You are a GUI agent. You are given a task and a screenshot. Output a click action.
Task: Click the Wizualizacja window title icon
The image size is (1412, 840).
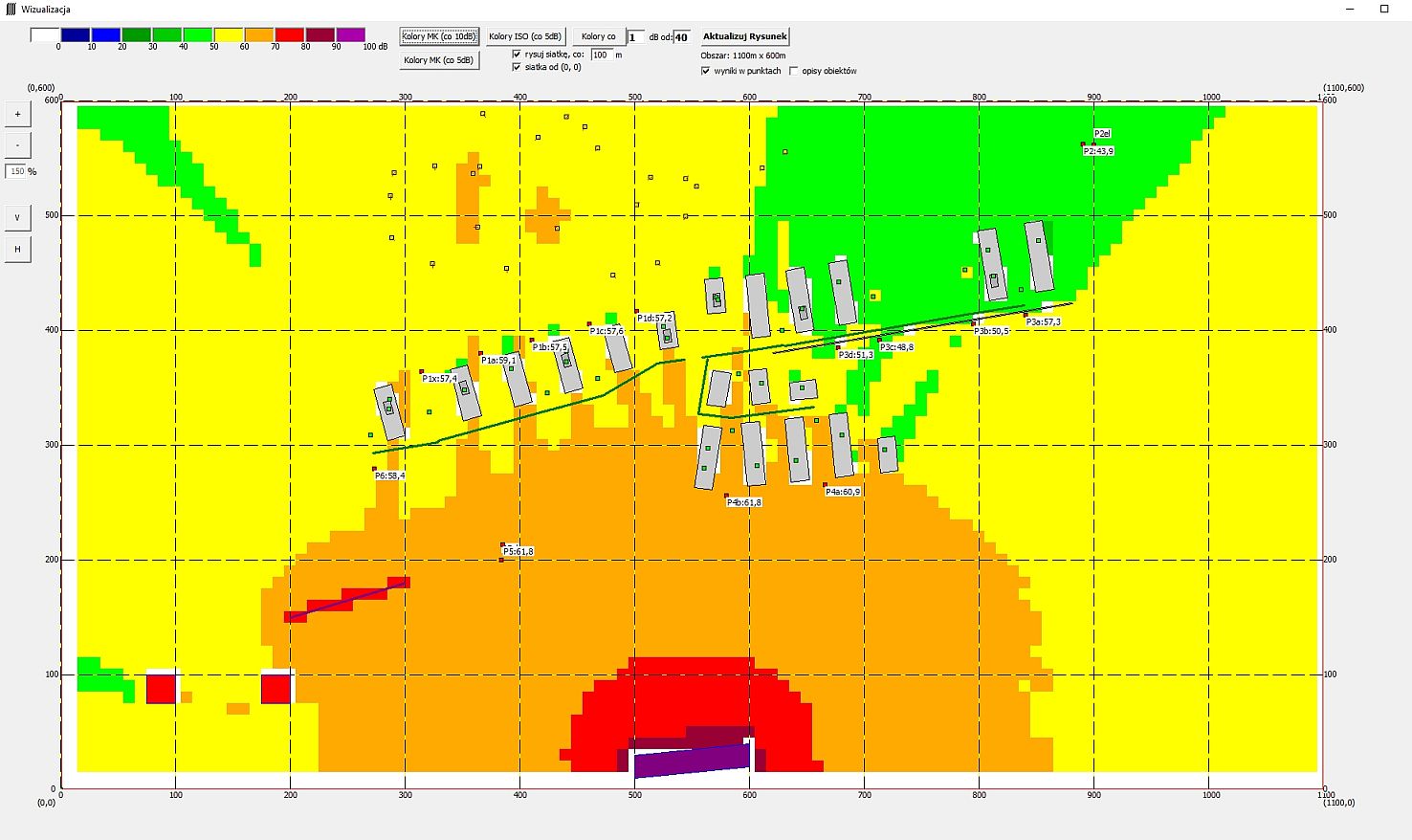[x=11, y=9]
